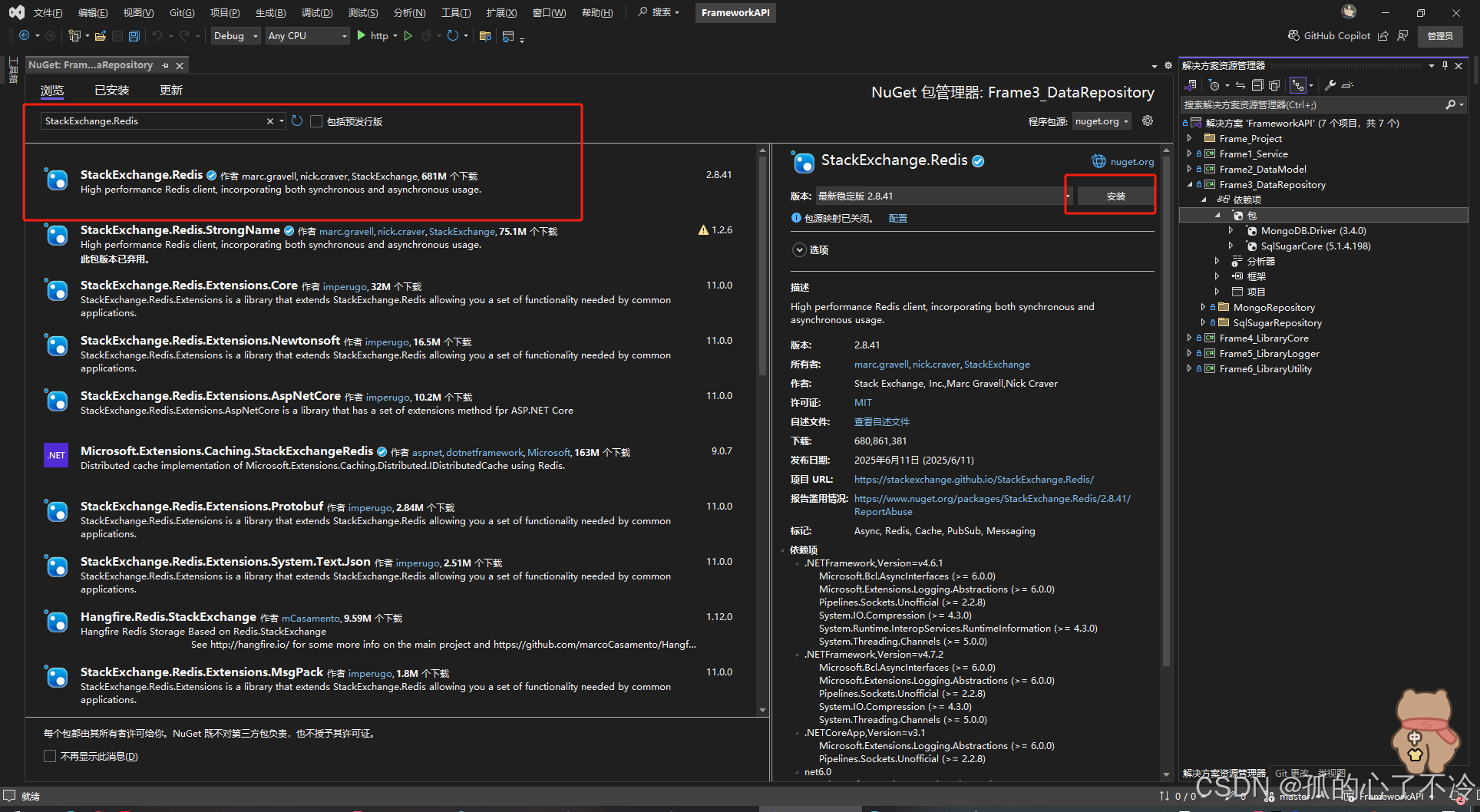Start without debugging via outlined play icon
Viewport: 1480px width, 812px height.
[x=408, y=36]
